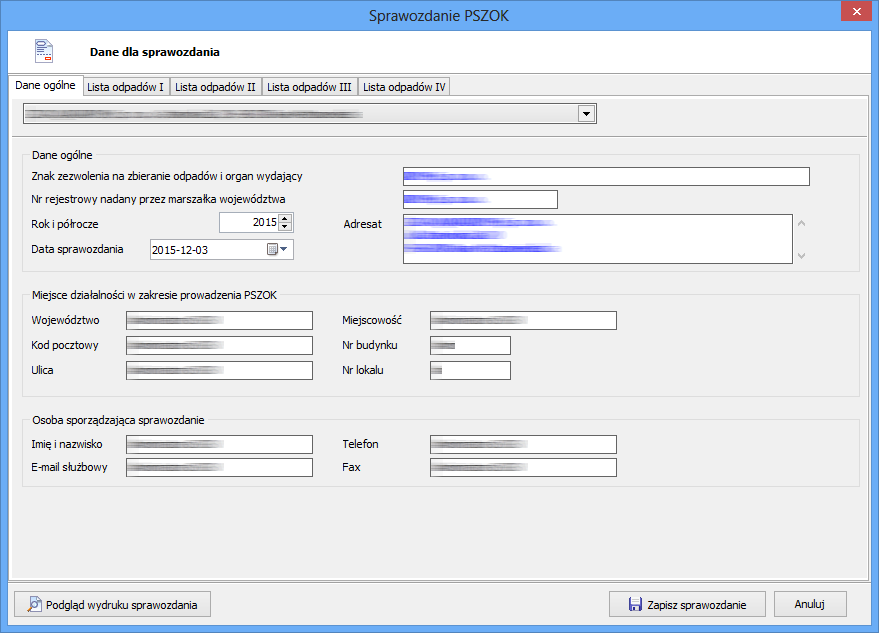This screenshot has height=633, width=879.
Task: Click Podgląd wydruku sprawozdania button
Action: (x=113, y=604)
